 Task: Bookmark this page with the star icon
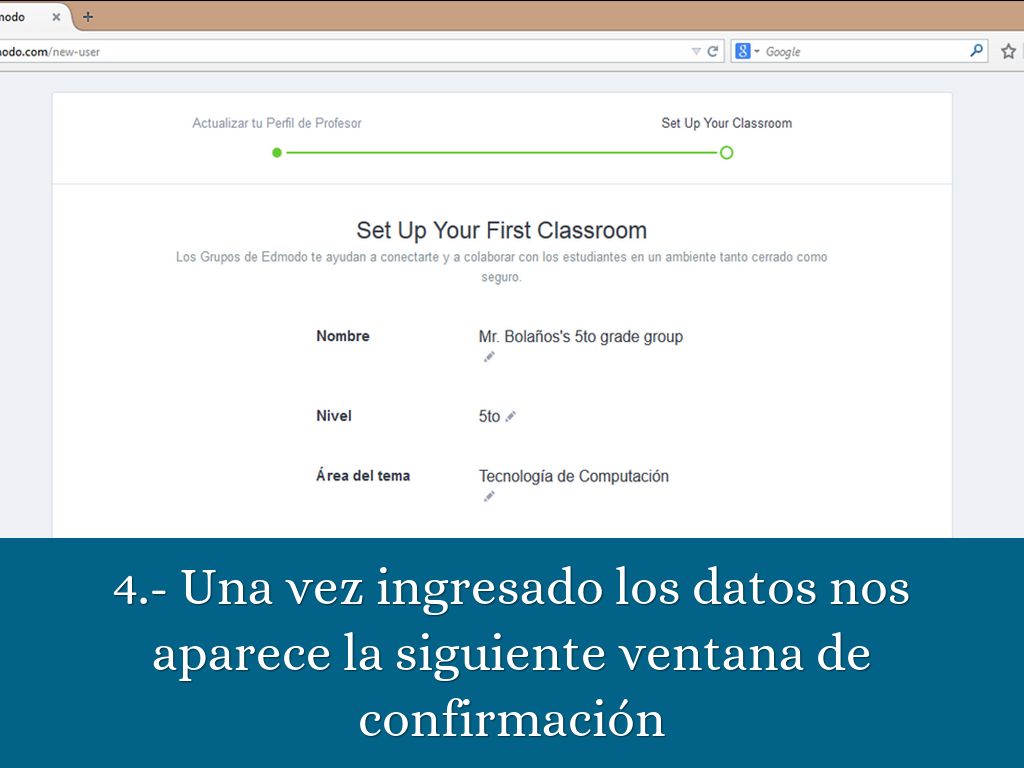tap(1008, 51)
